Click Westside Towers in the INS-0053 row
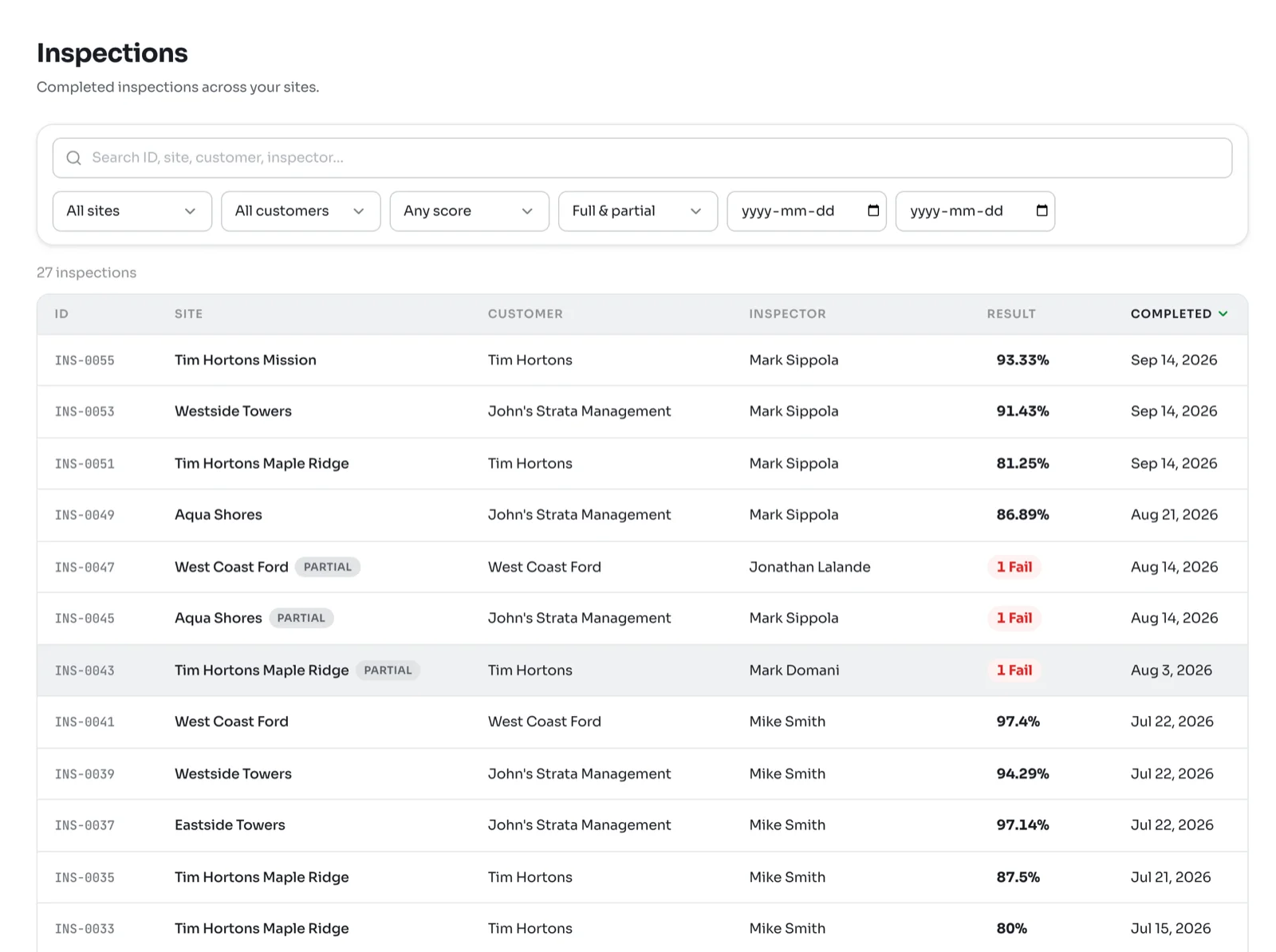 233,411
